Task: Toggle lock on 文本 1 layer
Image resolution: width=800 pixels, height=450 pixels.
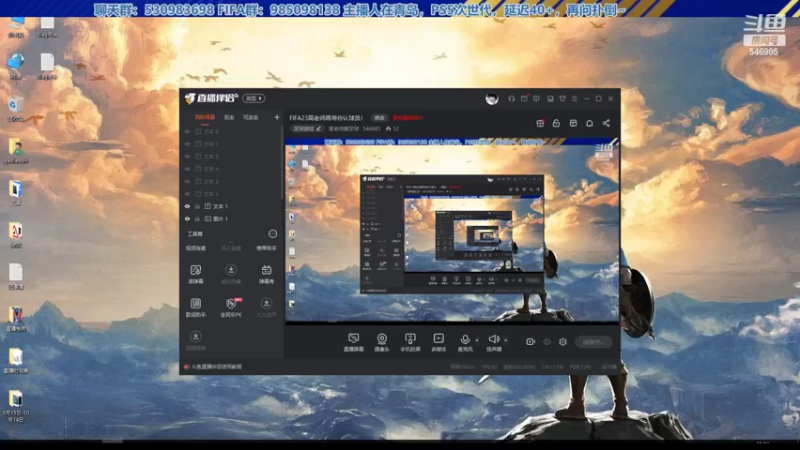Action: 197,206
